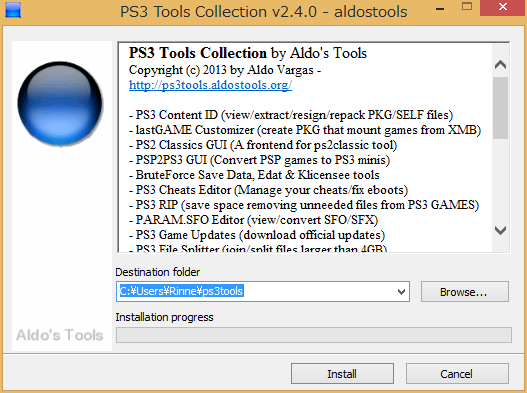Expand the Destination folder dropdown arrow
This screenshot has height=393, width=527.
pyautogui.click(x=401, y=291)
